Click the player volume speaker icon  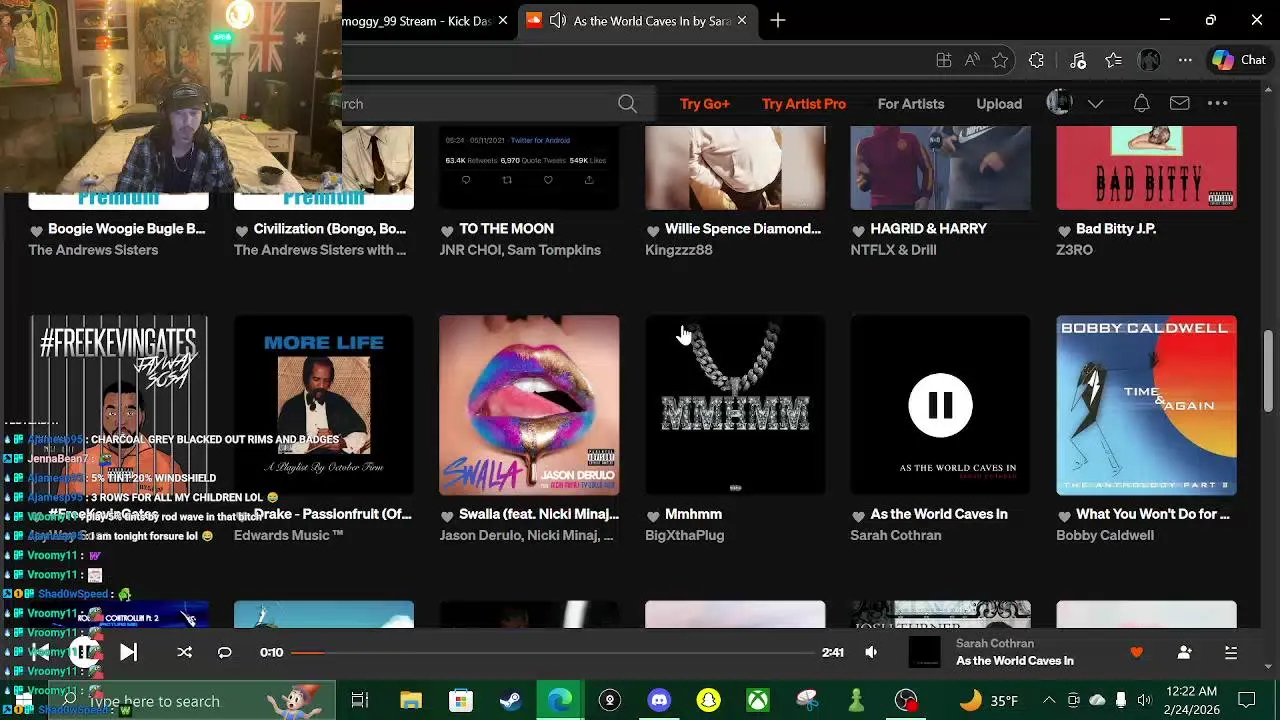871,653
